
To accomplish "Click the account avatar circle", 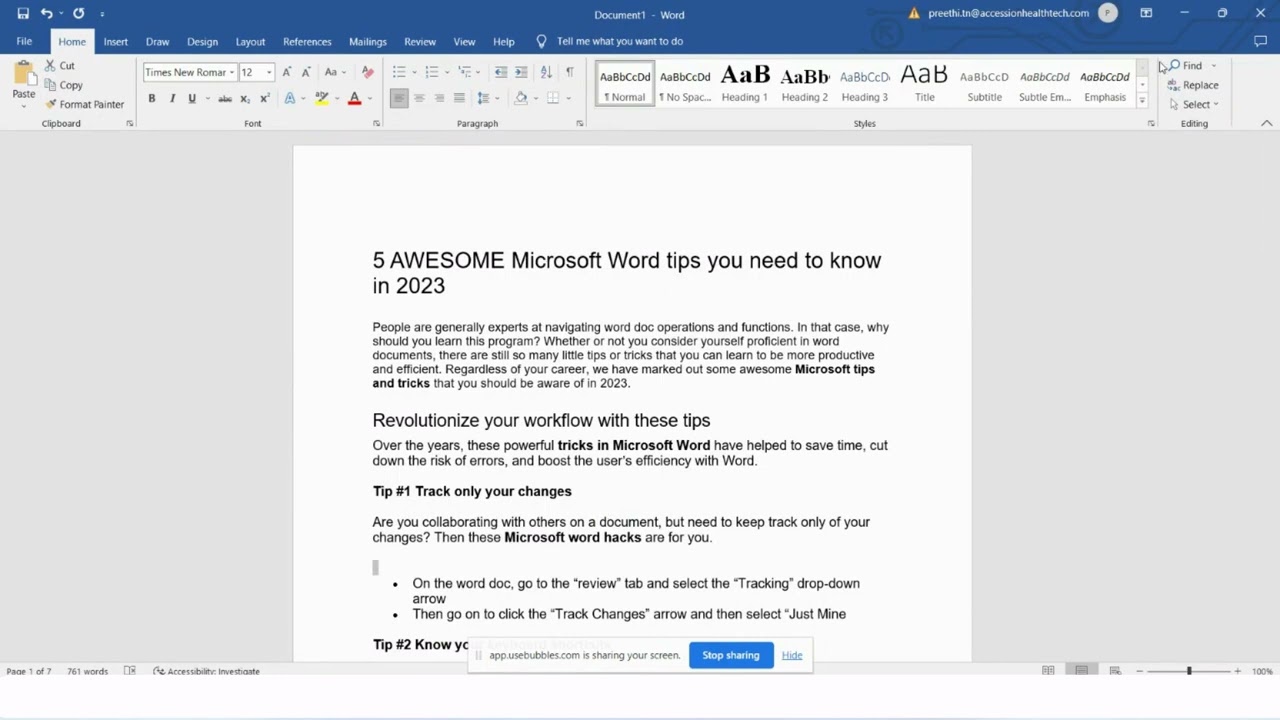I will (1107, 13).
